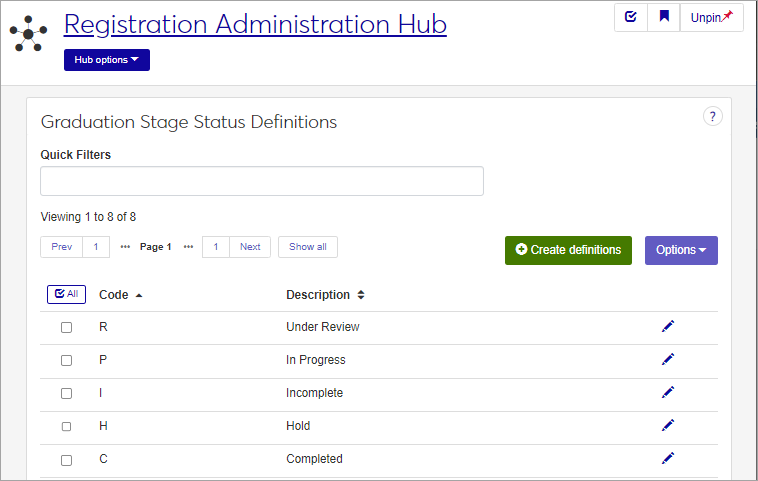Select the checkbox next to Hold
The width and height of the screenshot is (758, 481).
point(66,426)
